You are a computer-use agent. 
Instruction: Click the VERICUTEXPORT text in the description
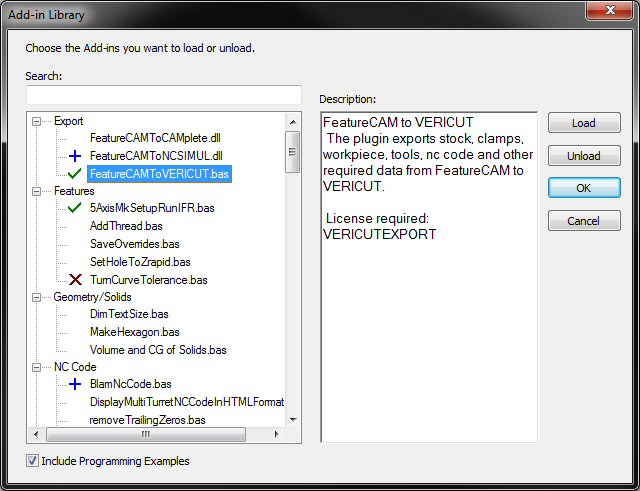tap(380, 234)
